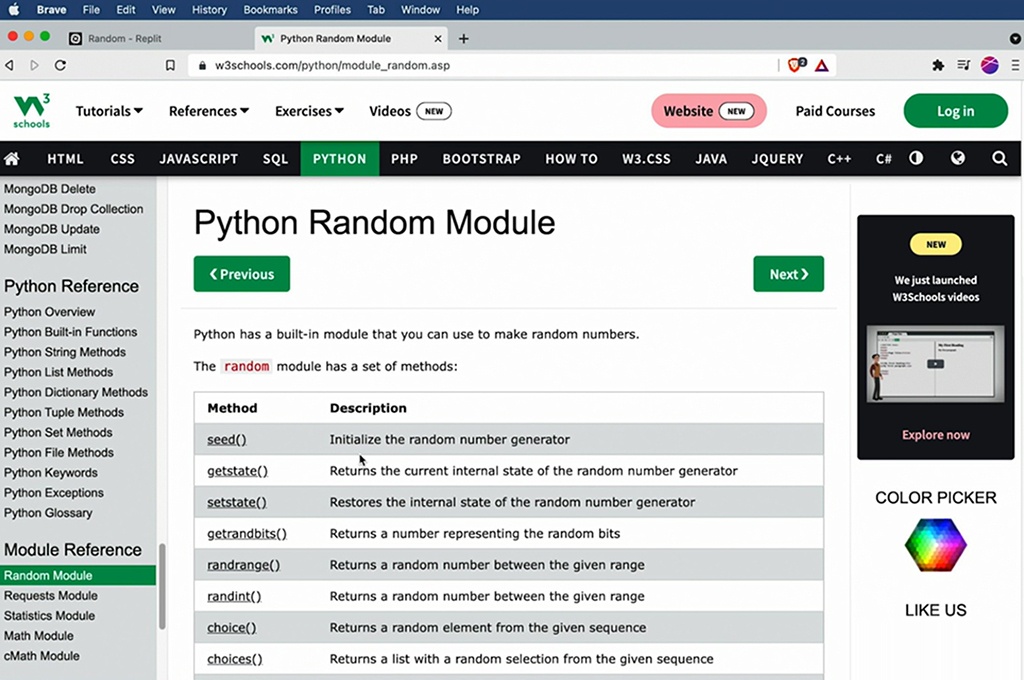Click the Brave Shields lion icon
The image size is (1024, 680).
click(796, 65)
